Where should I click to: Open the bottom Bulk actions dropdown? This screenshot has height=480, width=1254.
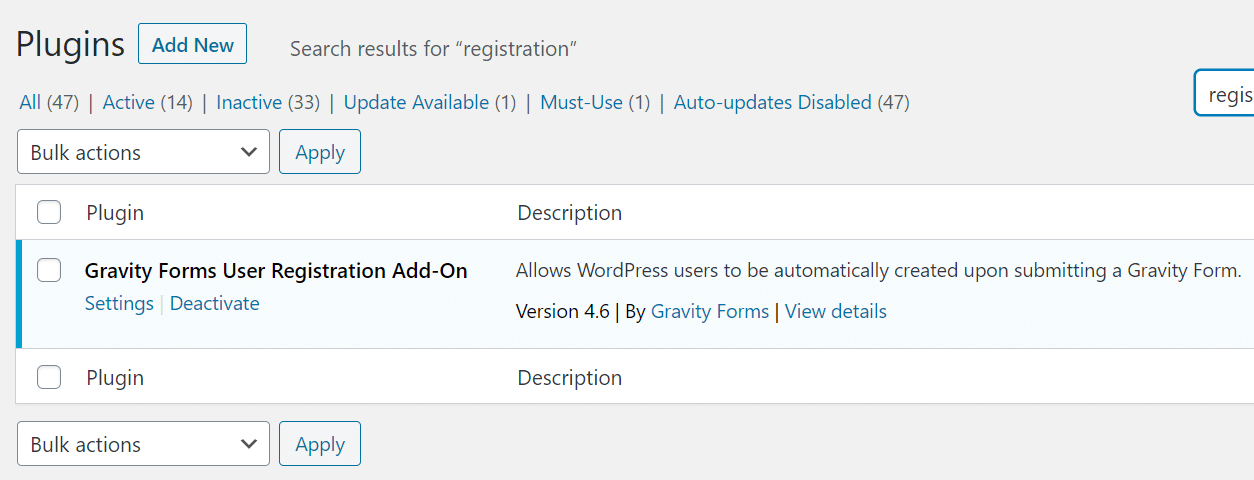[143, 445]
